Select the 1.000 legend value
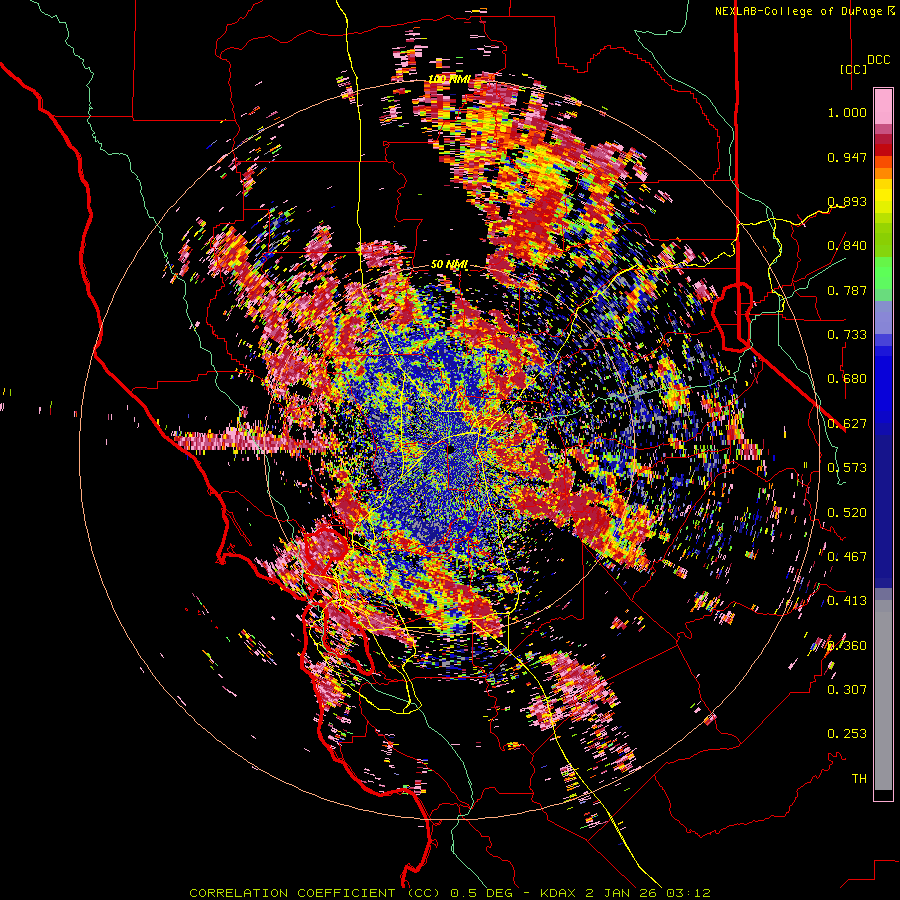This screenshot has height=900, width=900. tap(847, 112)
